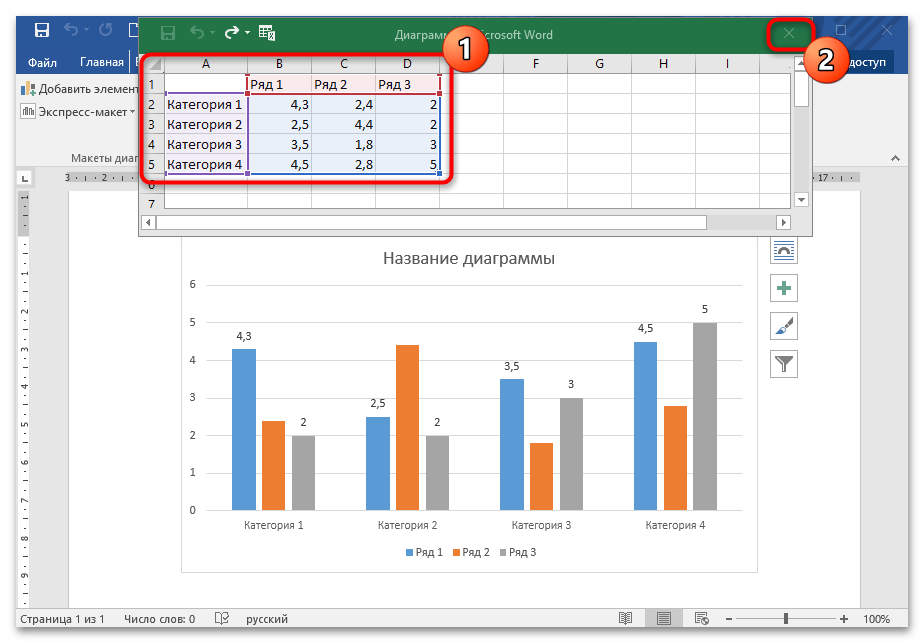Click the zoom slider handle
This screenshot has height=643, width=924.
[x=786, y=618]
